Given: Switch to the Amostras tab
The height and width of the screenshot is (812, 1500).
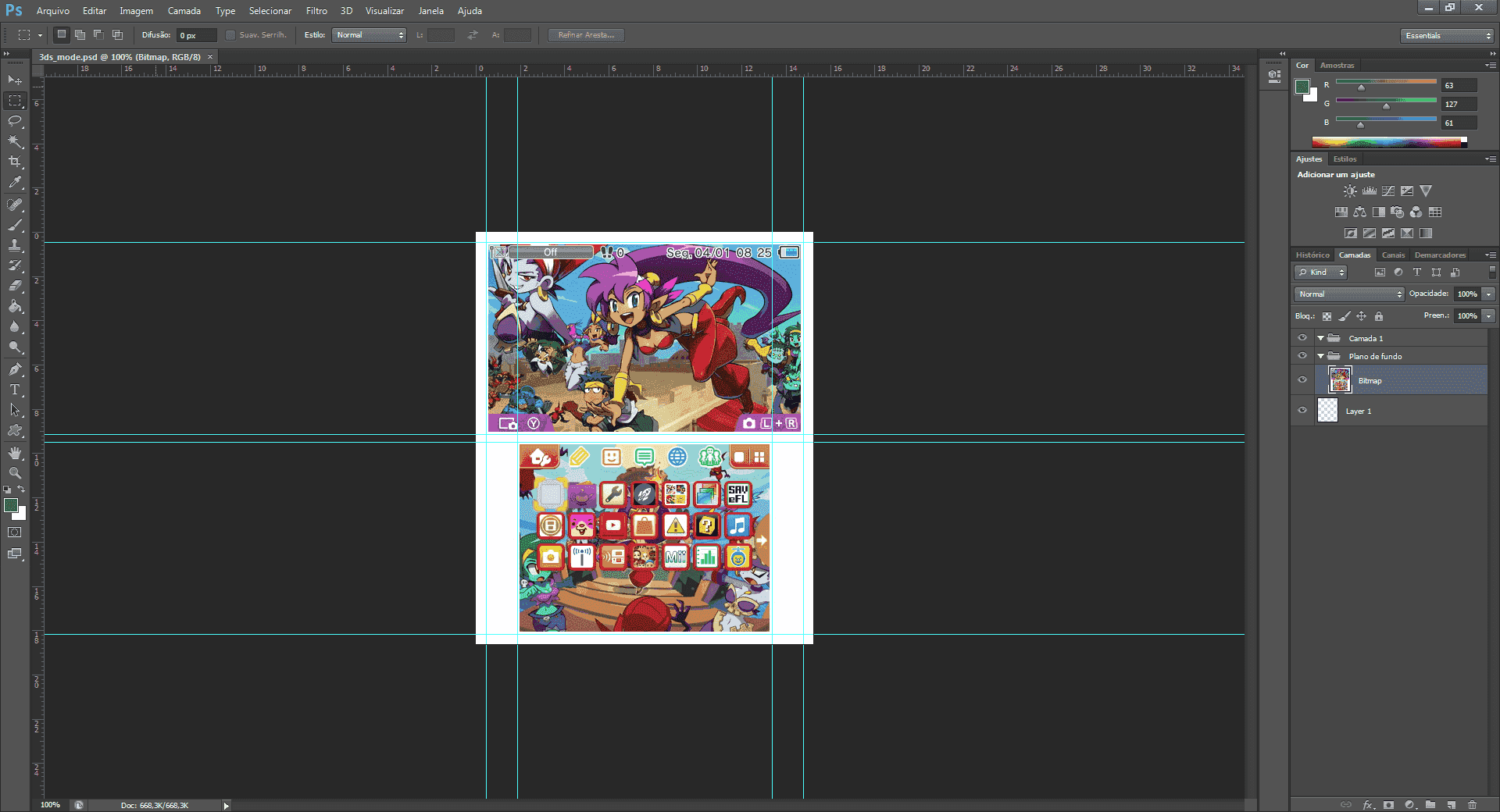Looking at the screenshot, I should click(1337, 66).
